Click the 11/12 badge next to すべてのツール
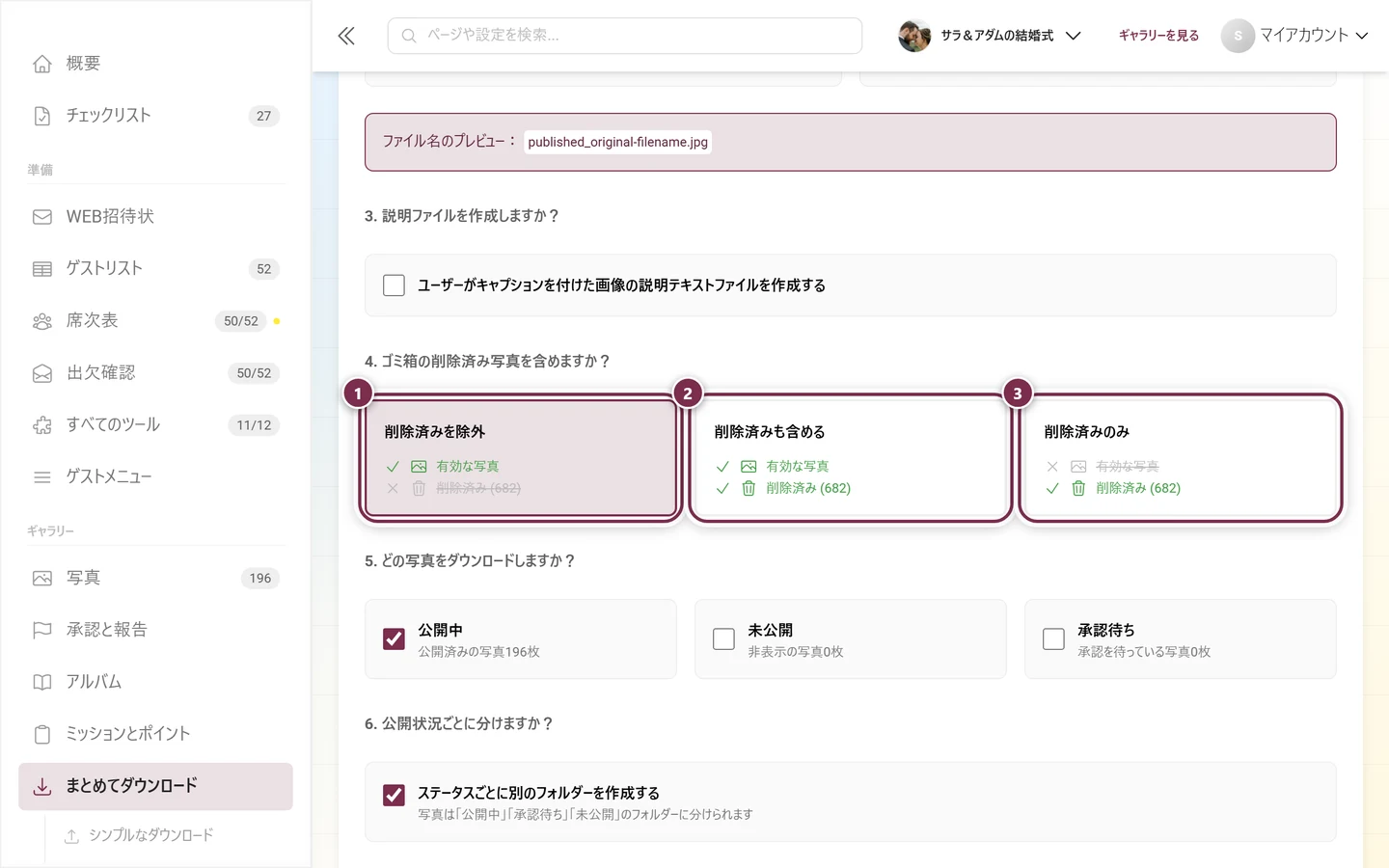Screen dimensions: 1389x868 coord(255,425)
